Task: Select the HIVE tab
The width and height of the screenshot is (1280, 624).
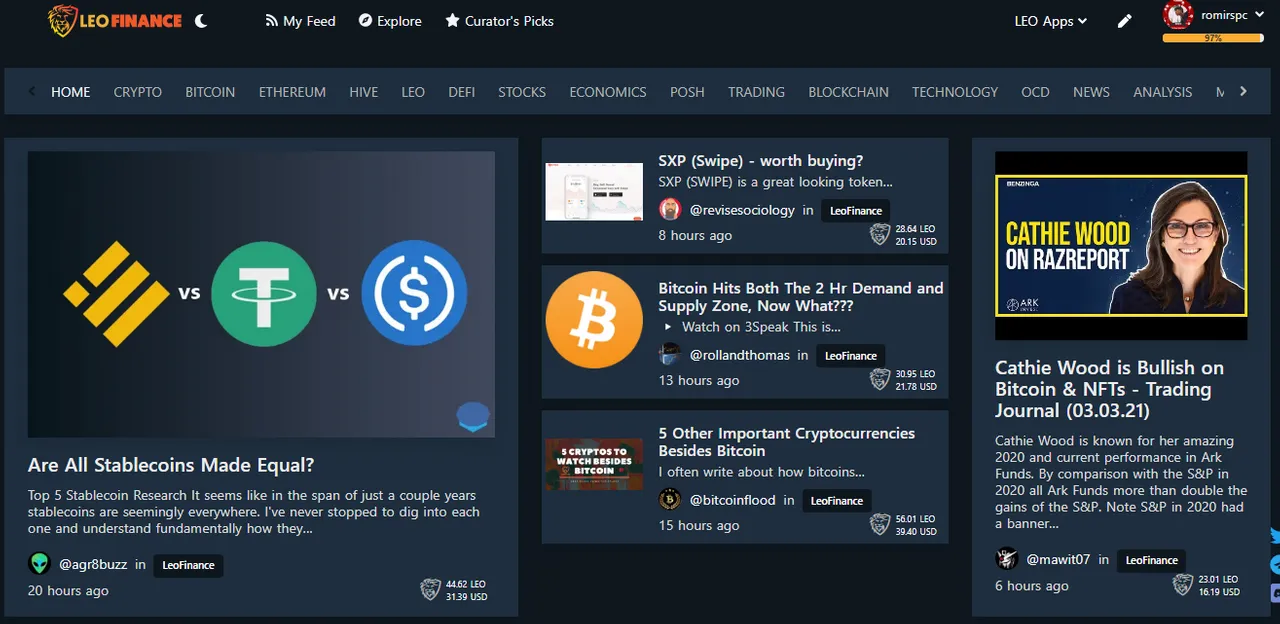Action: pos(364,92)
